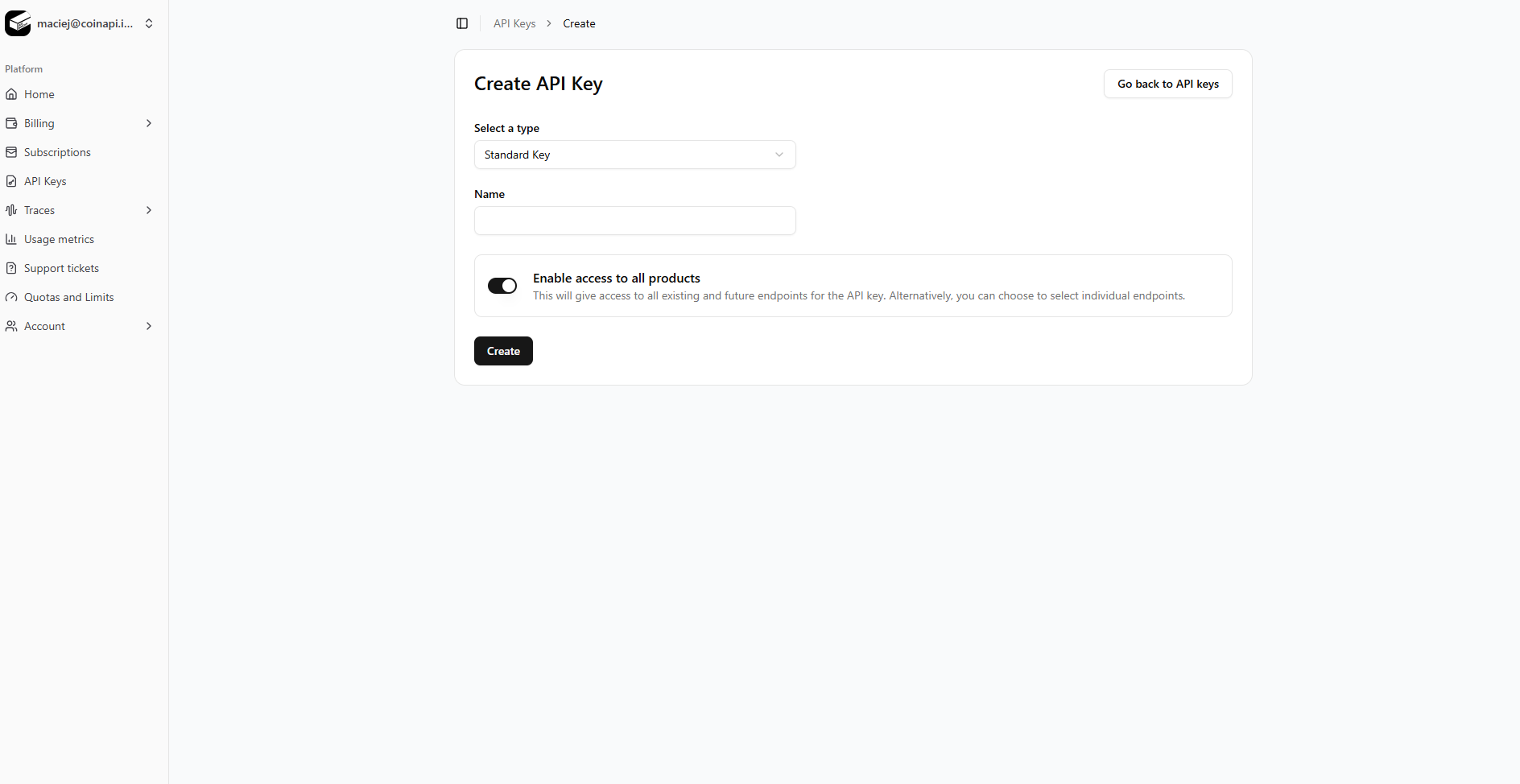Click the Home house icon
The height and width of the screenshot is (784, 1520).
point(11,94)
